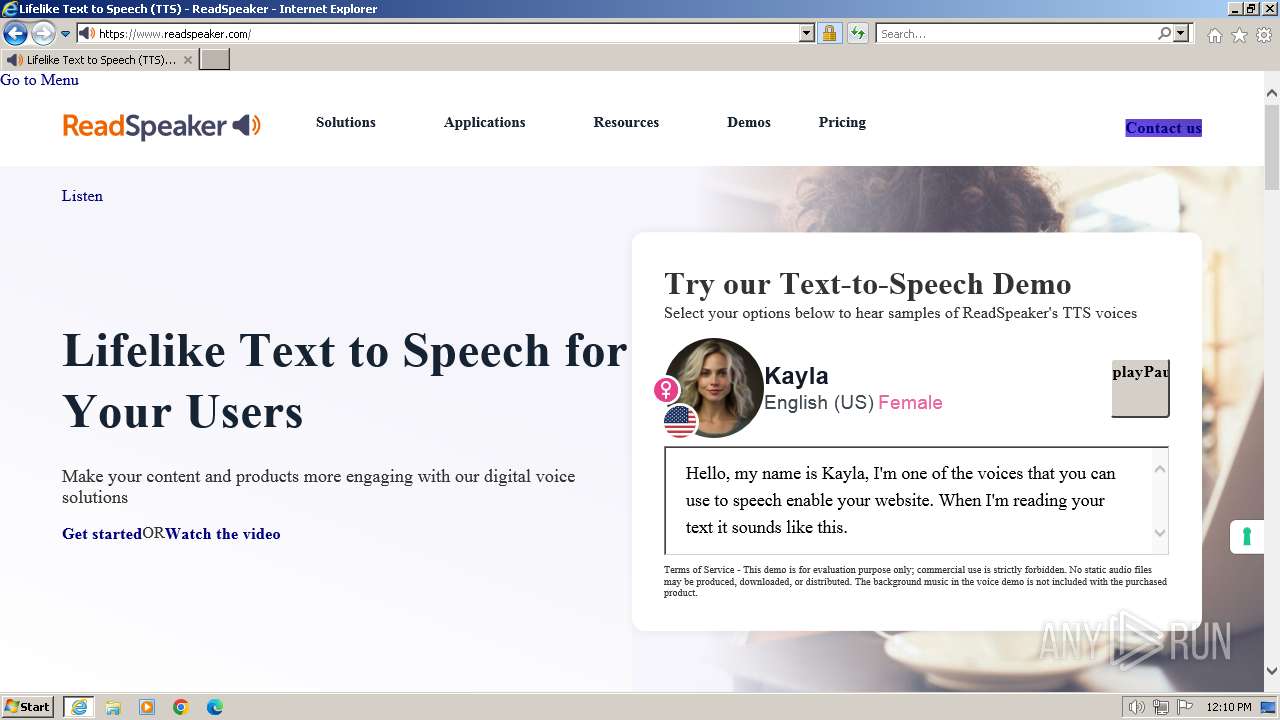The height and width of the screenshot is (720, 1280).
Task: Click the English (US) language label
Action: pyautogui.click(x=819, y=402)
